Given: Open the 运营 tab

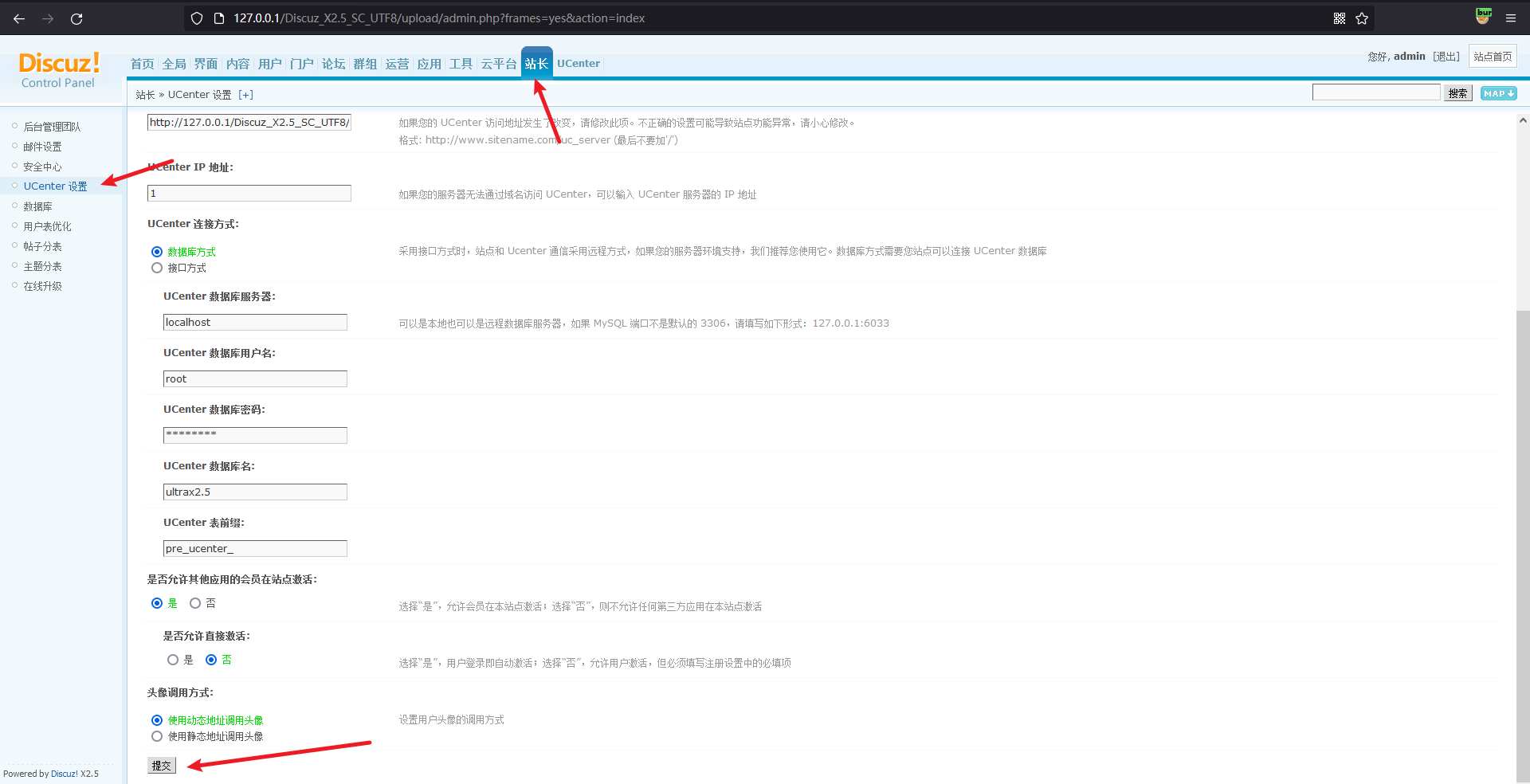Looking at the screenshot, I should coord(398,64).
